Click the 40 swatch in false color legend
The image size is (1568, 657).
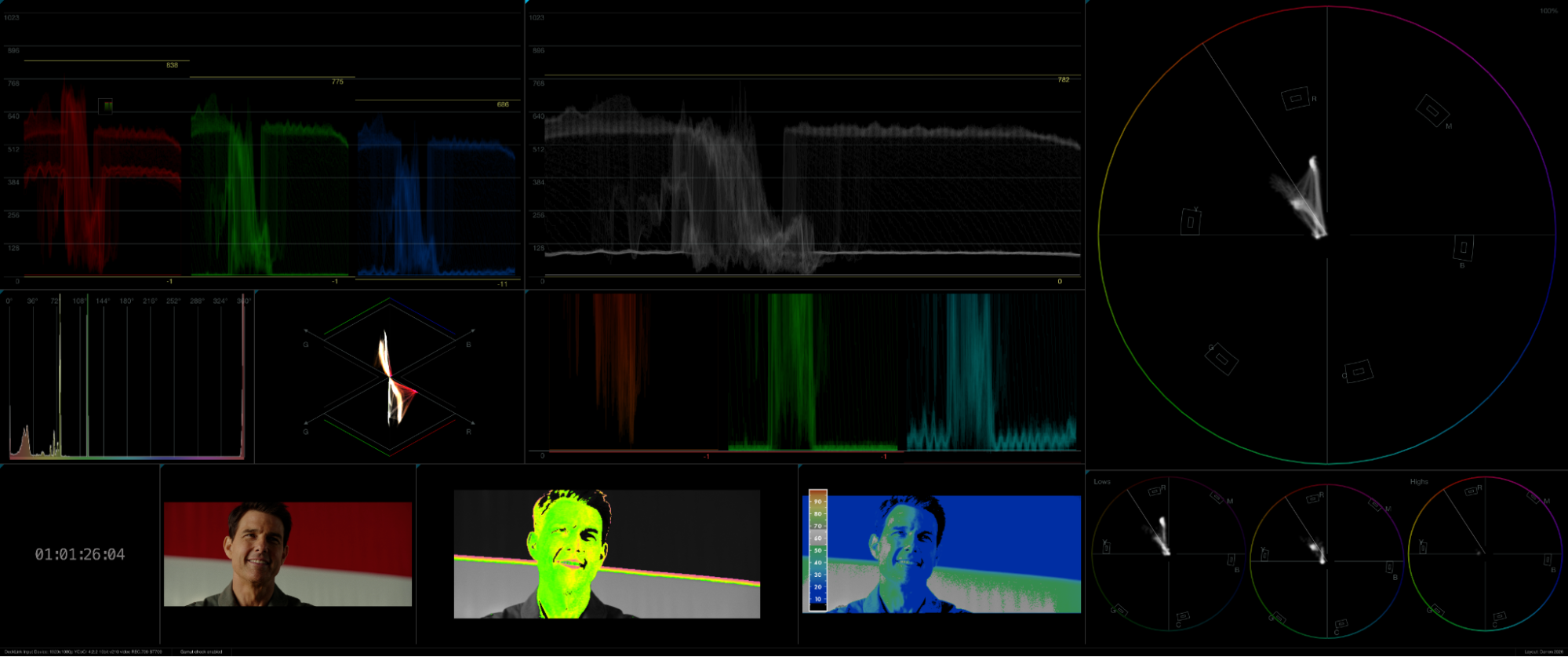pos(817,563)
